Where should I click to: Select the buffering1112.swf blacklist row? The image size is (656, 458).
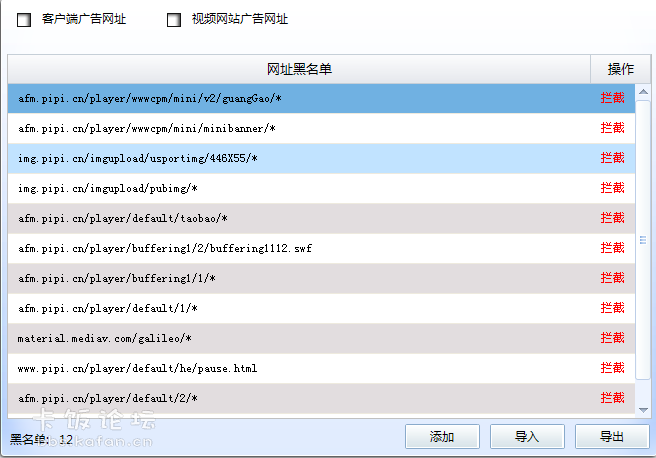321,248
